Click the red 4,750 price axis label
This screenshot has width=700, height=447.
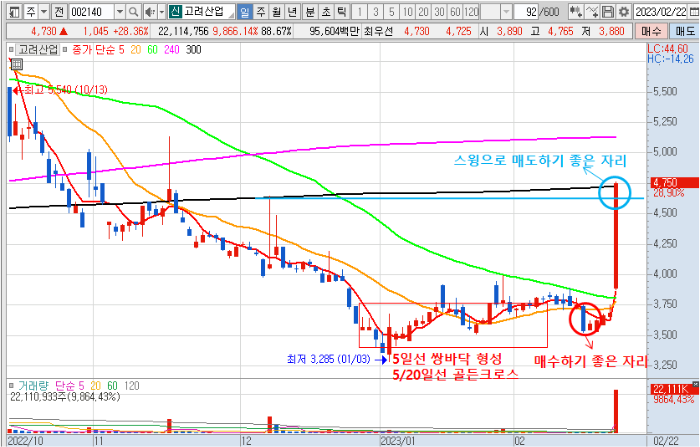click(x=673, y=182)
